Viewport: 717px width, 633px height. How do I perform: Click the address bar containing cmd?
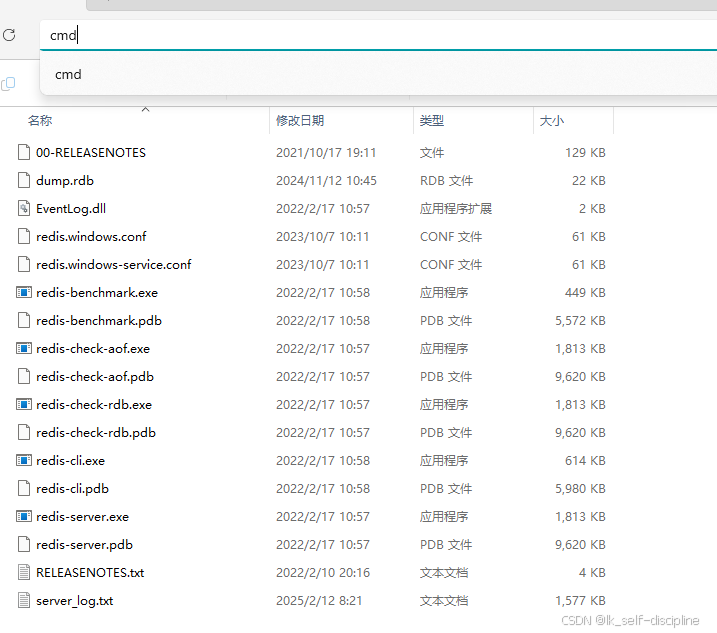point(378,35)
